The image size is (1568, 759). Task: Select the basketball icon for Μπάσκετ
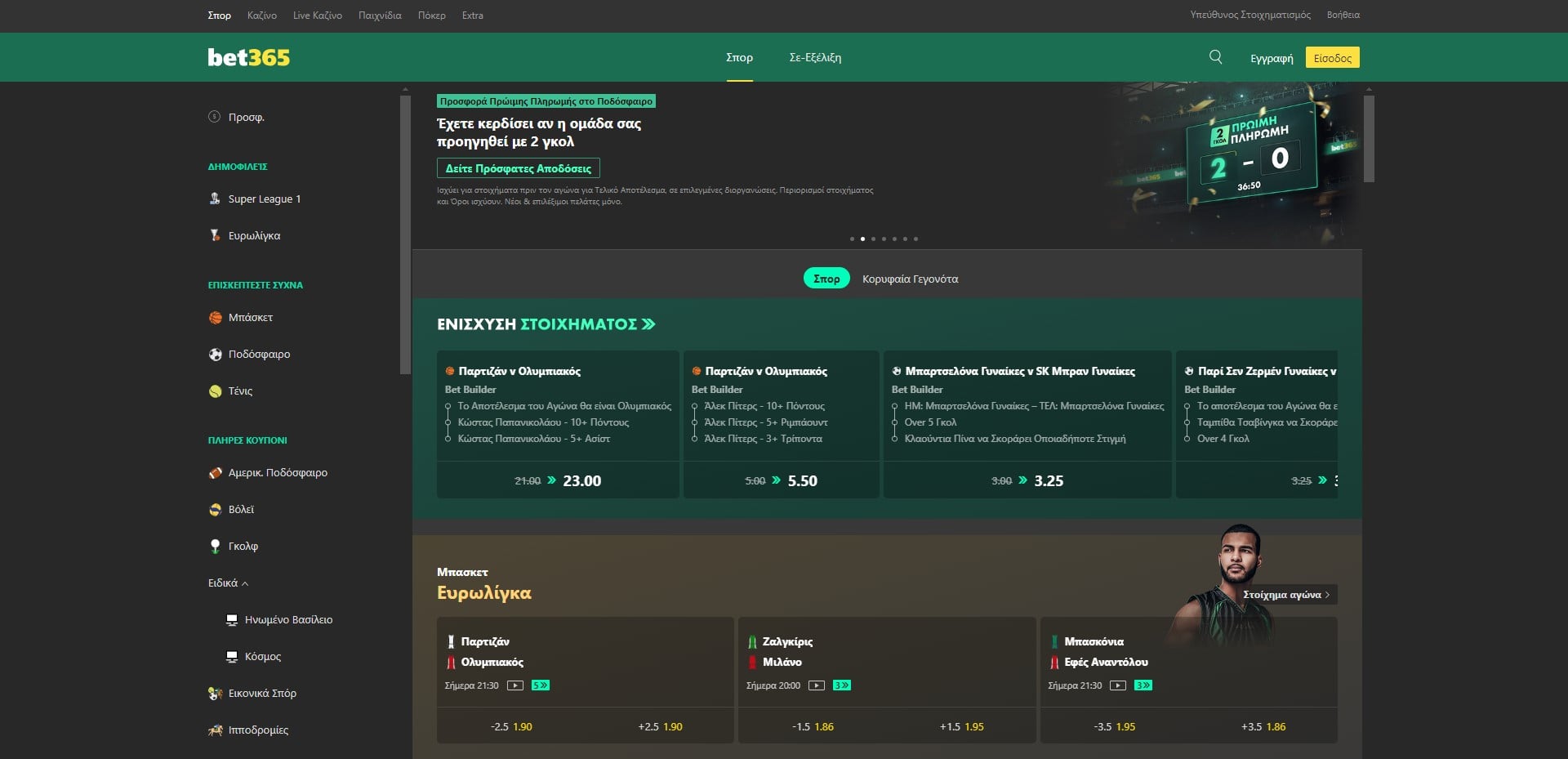tap(215, 317)
